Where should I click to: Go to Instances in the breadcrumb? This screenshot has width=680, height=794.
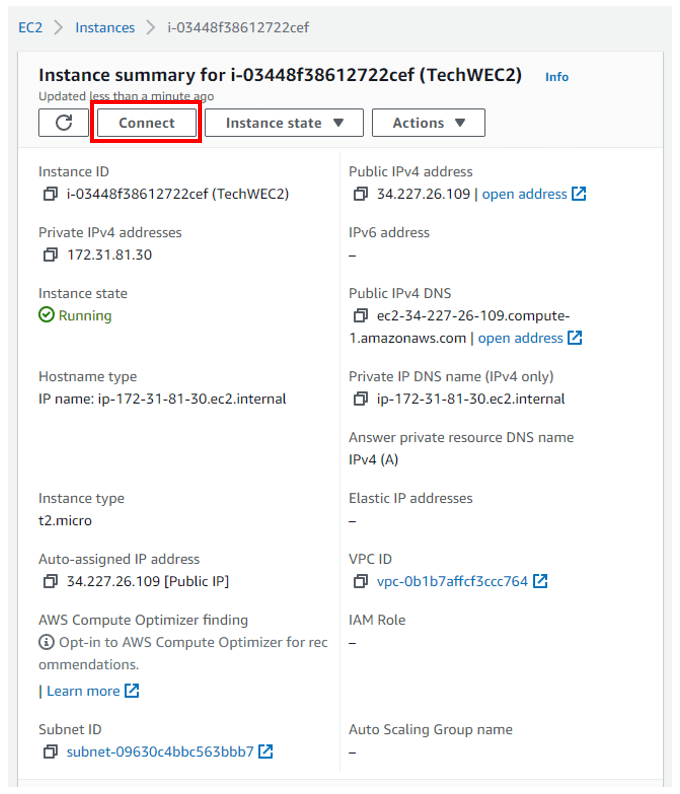[105, 28]
